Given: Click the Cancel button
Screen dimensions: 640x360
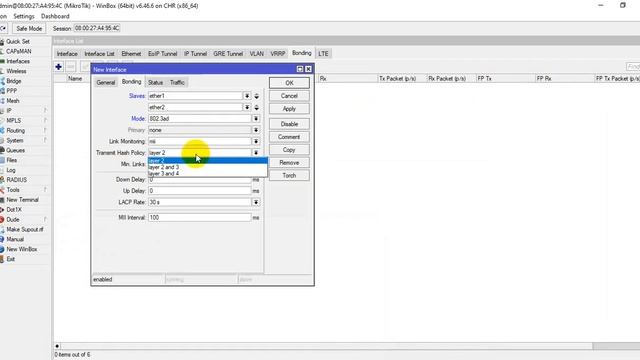Looking at the screenshot, I should point(289,96).
